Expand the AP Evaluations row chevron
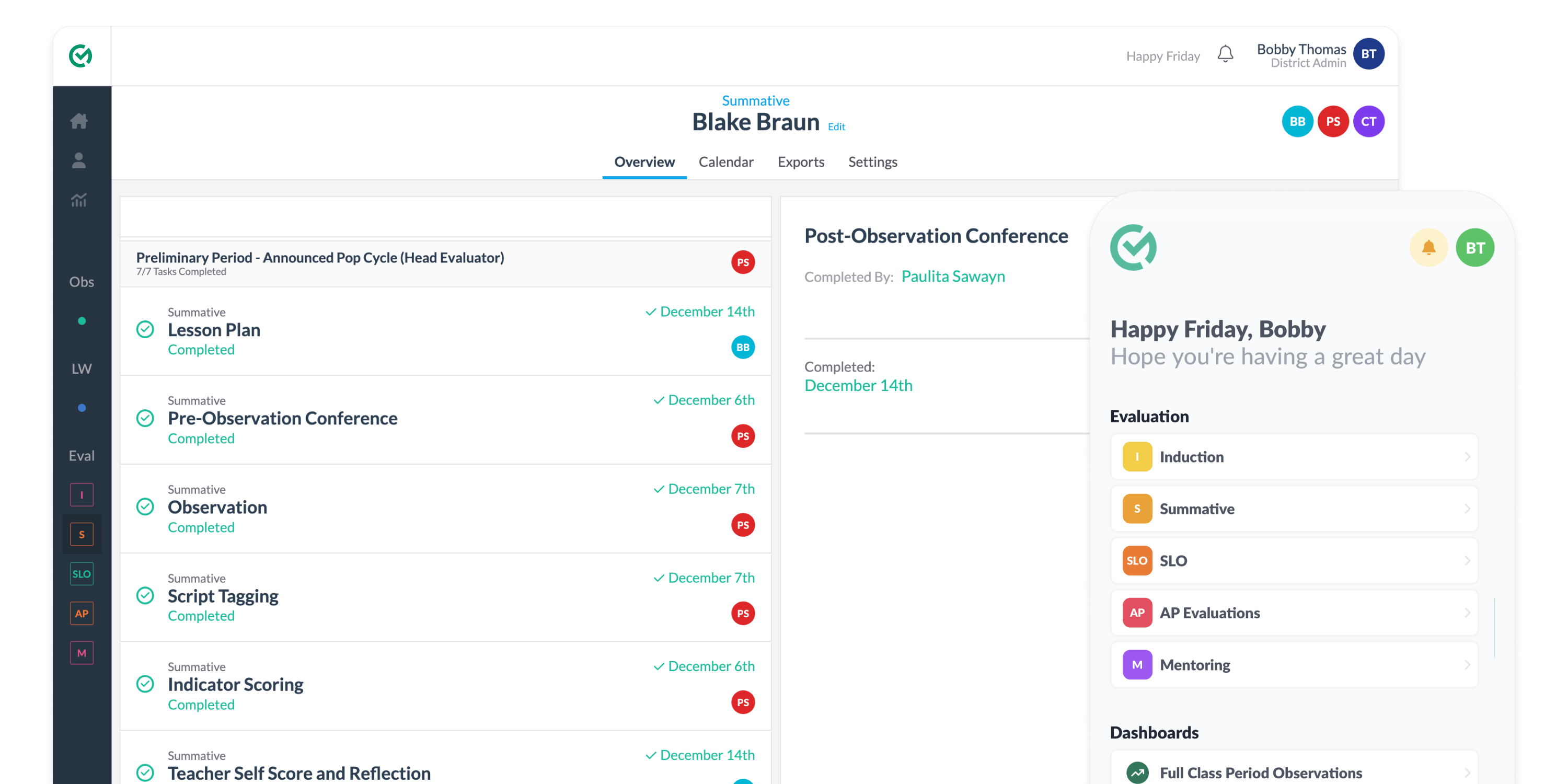Image resolution: width=1568 pixels, height=784 pixels. click(x=1467, y=613)
